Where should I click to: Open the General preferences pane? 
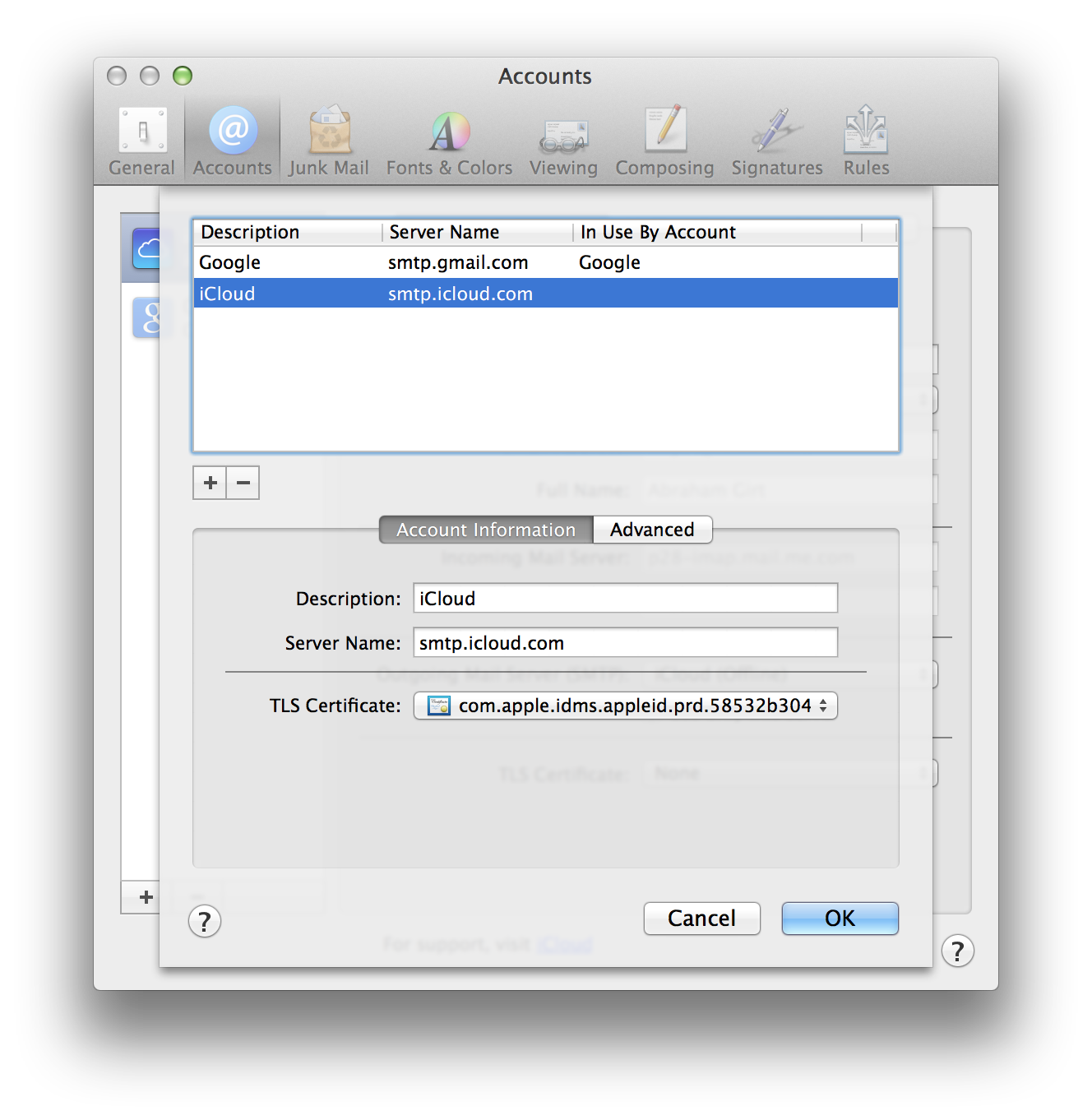(142, 141)
